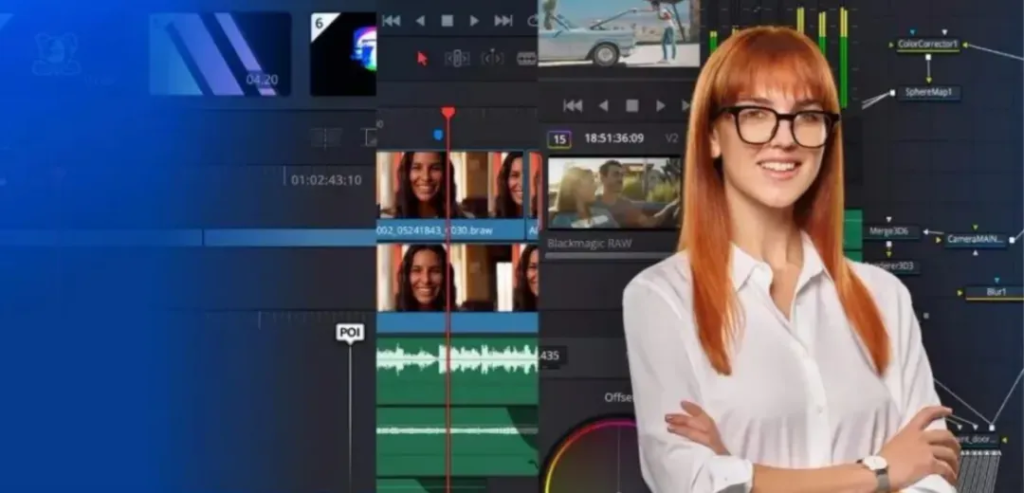Click the play button above the trim tools

point(475,21)
